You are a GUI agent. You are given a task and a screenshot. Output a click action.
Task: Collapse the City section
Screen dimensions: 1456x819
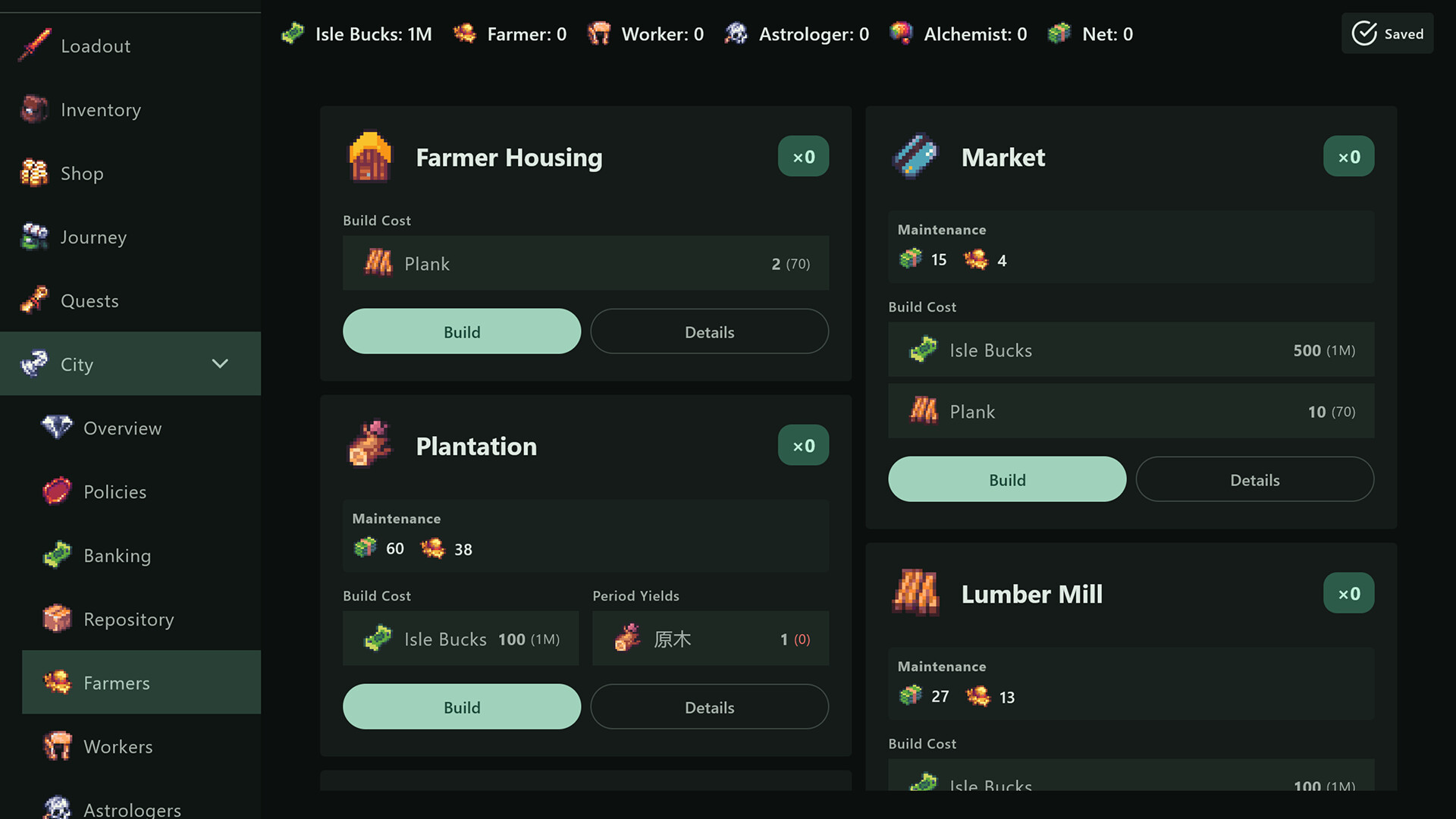[x=220, y=363]
